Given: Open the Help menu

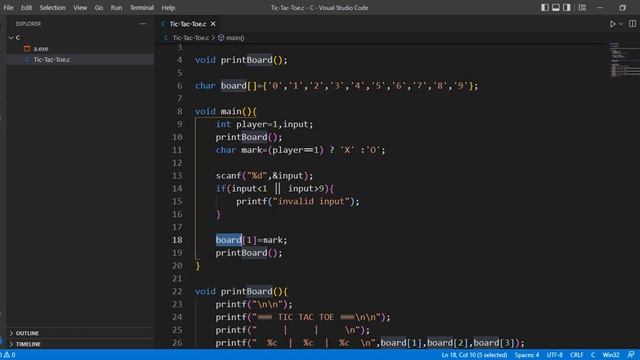Looking at the screenshot, I should point(168,8).
